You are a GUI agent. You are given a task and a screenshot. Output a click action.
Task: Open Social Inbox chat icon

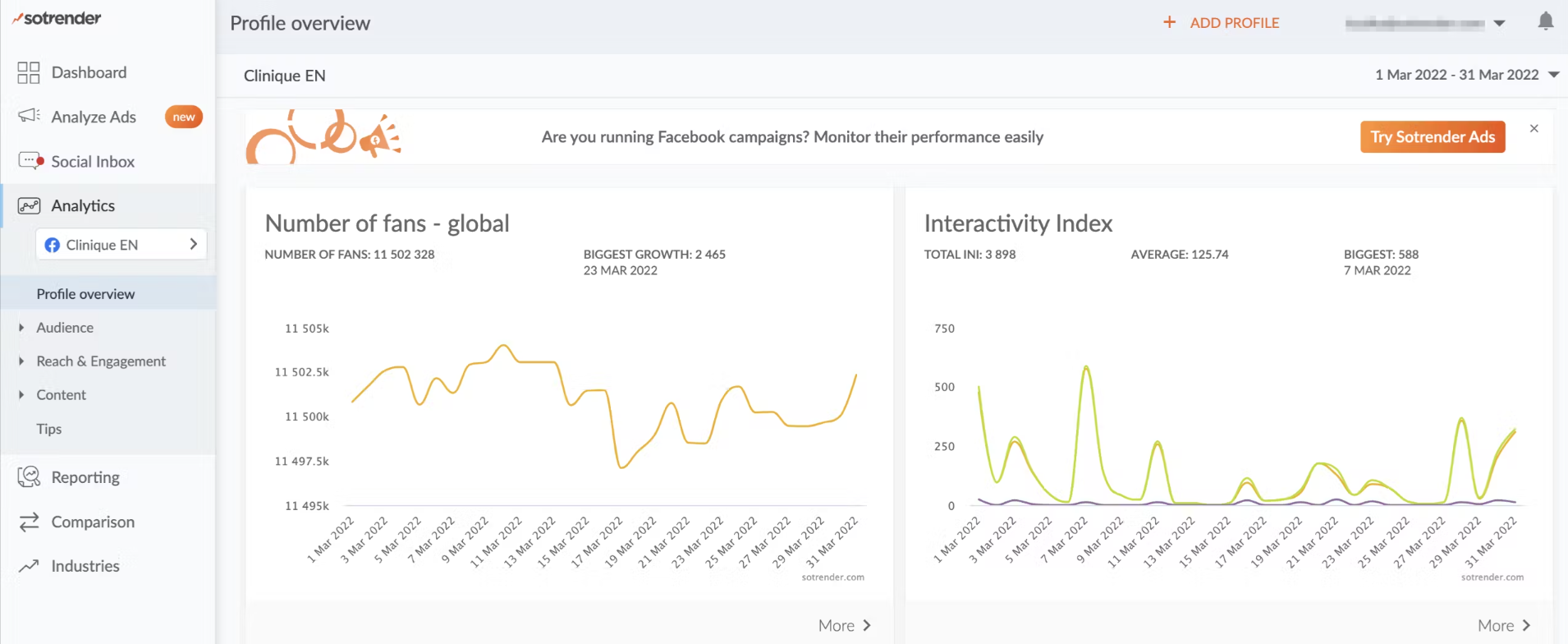(30, 161)
